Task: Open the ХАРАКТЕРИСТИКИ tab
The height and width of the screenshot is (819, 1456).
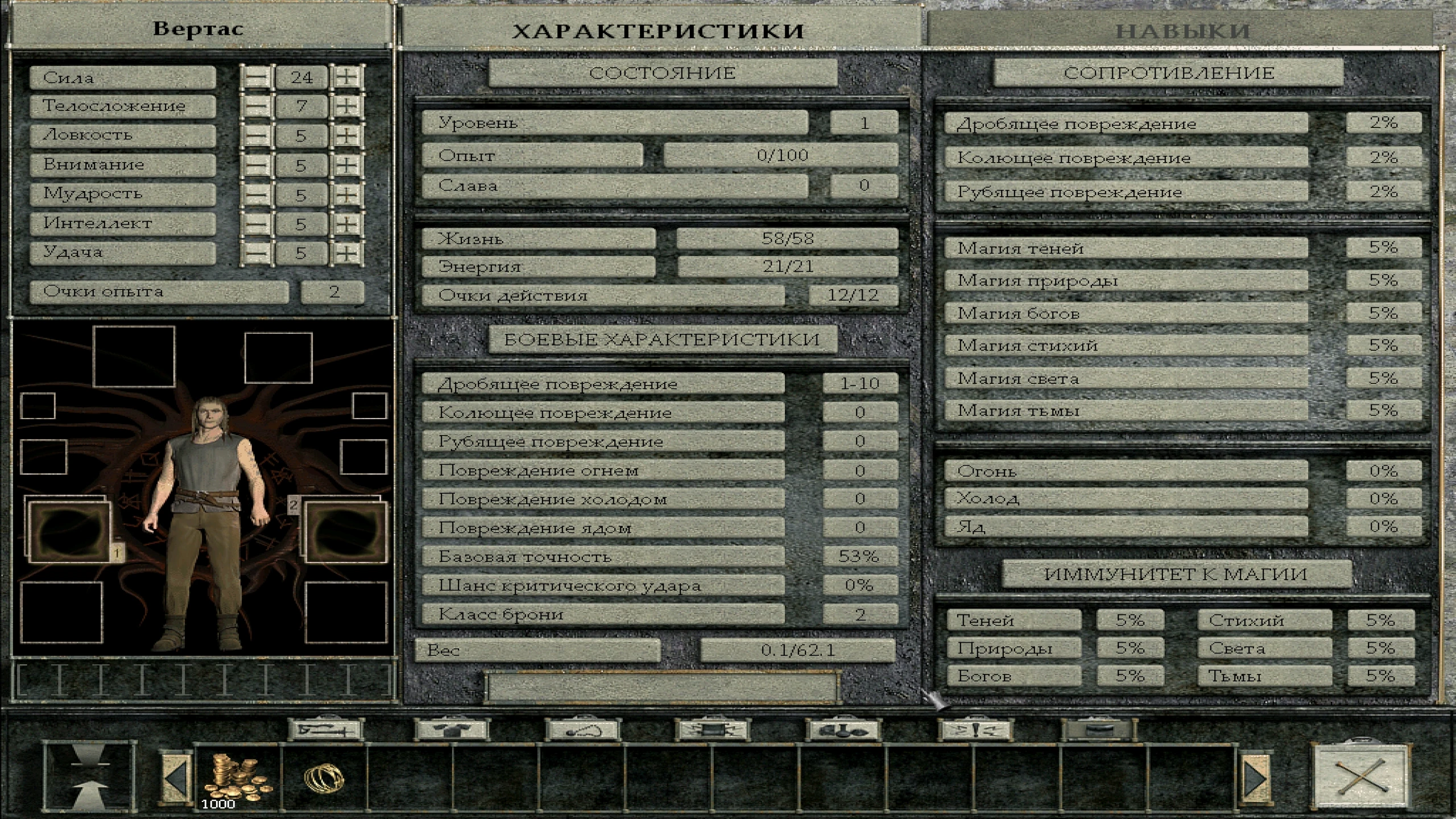Action: tap(658, 31)
